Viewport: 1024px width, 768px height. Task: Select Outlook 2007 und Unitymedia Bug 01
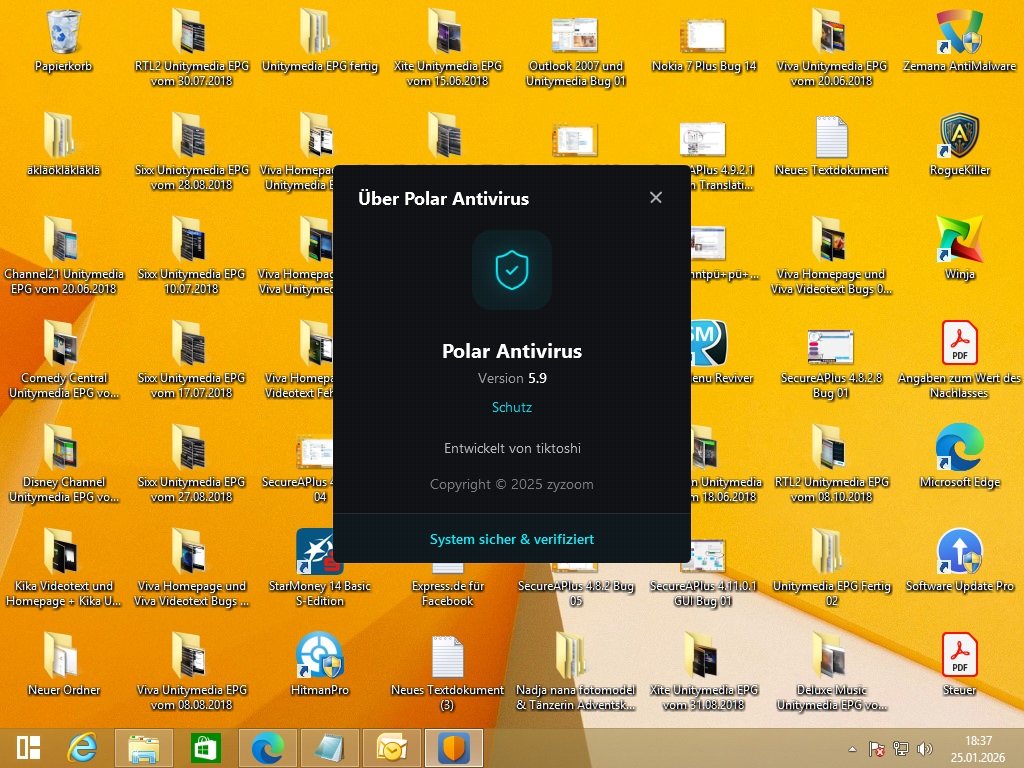575,52
